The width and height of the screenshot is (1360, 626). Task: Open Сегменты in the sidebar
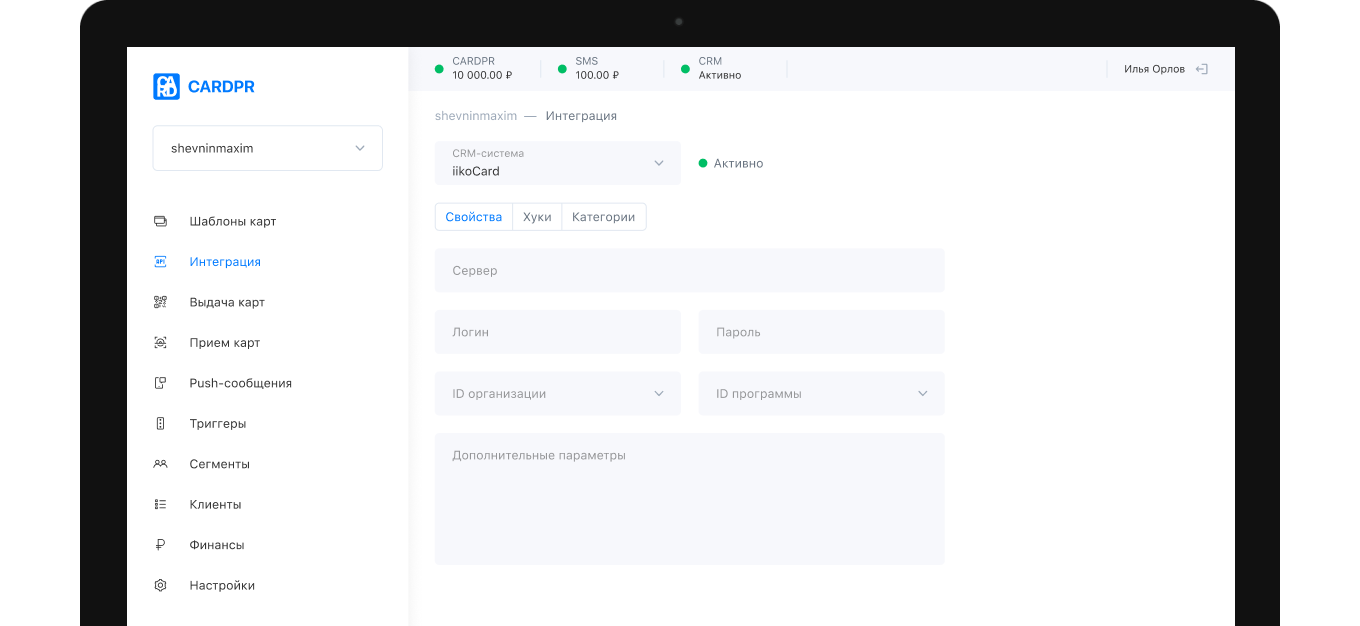(x=220, y=464)
